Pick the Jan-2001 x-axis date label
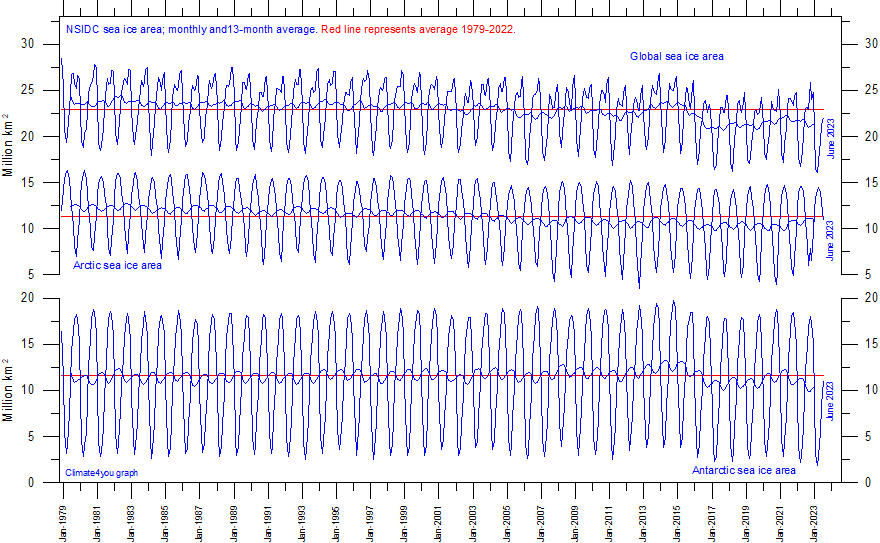Viewport: 880px width, 543px height. pos(439,514)
